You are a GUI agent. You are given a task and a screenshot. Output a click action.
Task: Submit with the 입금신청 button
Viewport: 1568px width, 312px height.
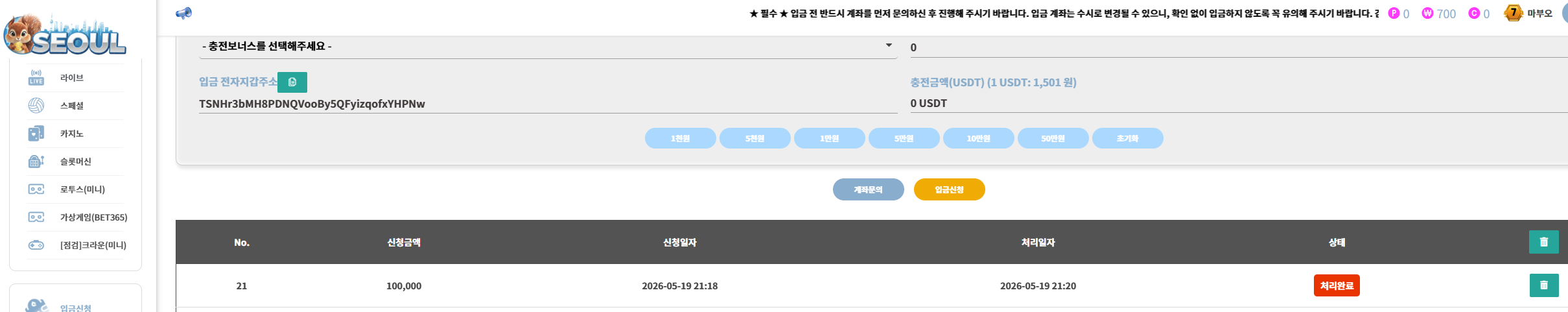coord(950,189)
